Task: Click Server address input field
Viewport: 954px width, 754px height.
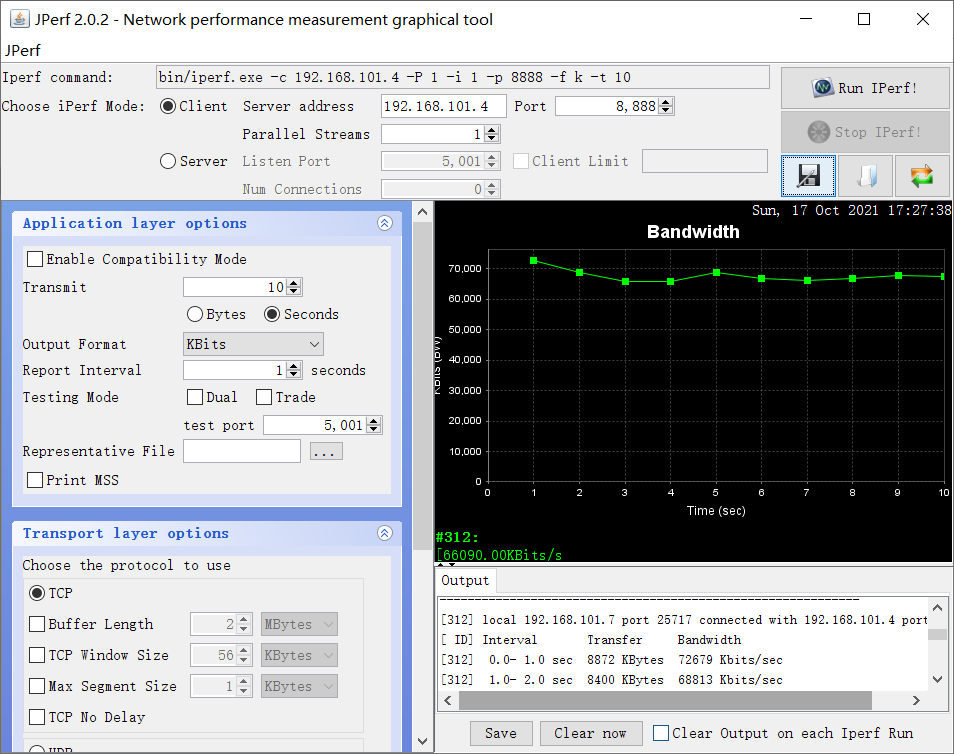Action: (444, 106)
